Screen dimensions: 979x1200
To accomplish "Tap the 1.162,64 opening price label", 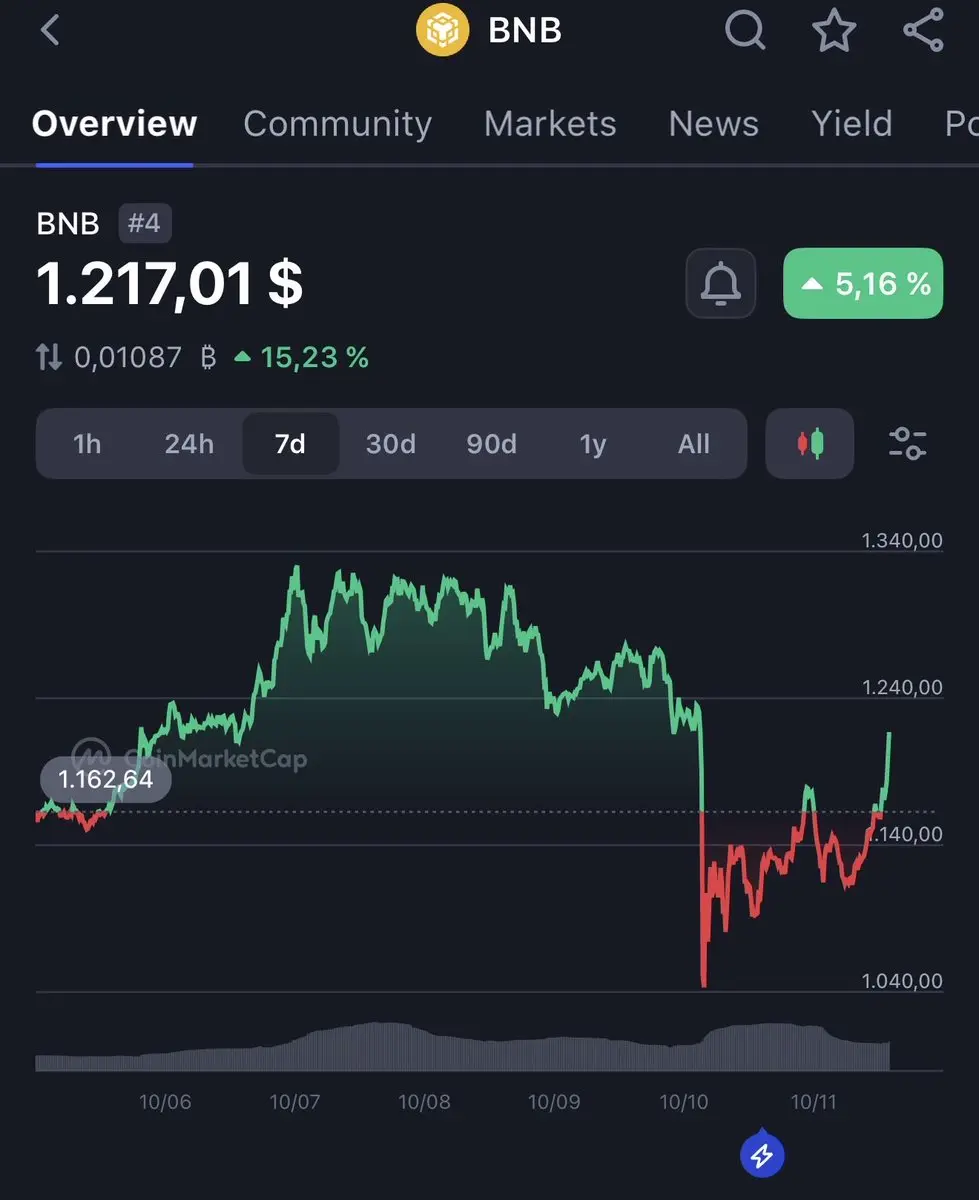I will [106, 780].
